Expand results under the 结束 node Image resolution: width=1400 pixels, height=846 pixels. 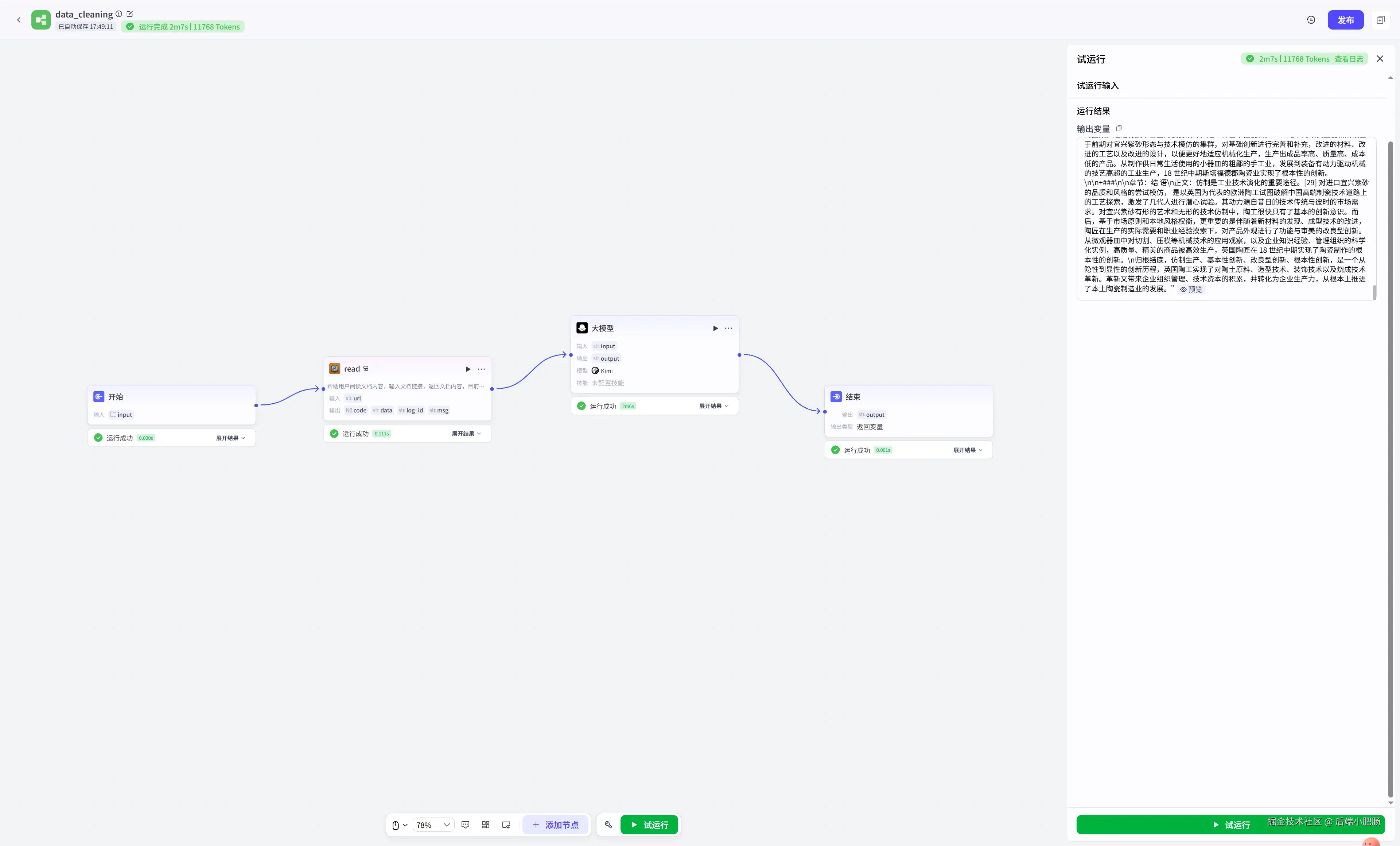[968, 450]
